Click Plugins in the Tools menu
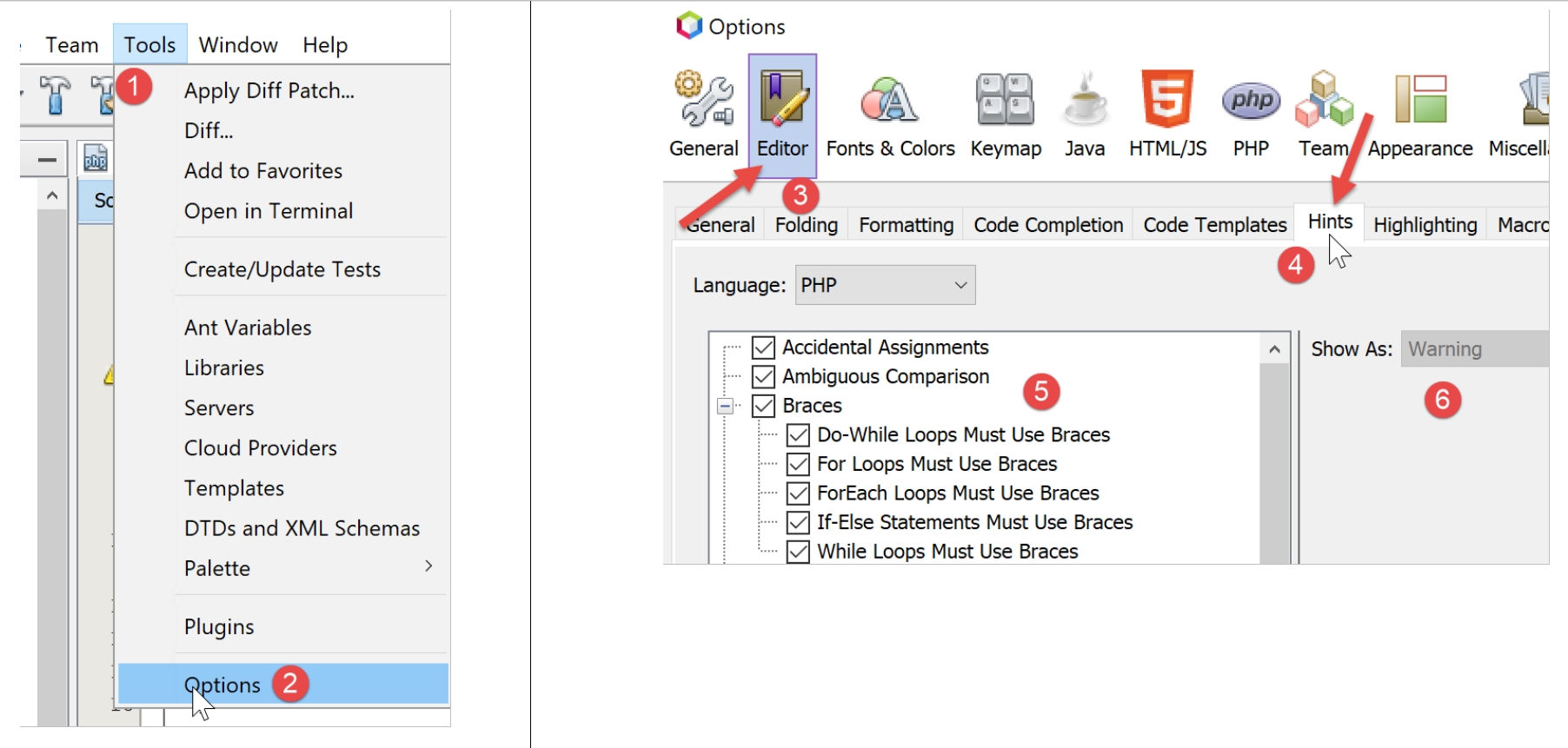Image resolution: width=1568 pixels, height=748 pixels. pos(219,626)
